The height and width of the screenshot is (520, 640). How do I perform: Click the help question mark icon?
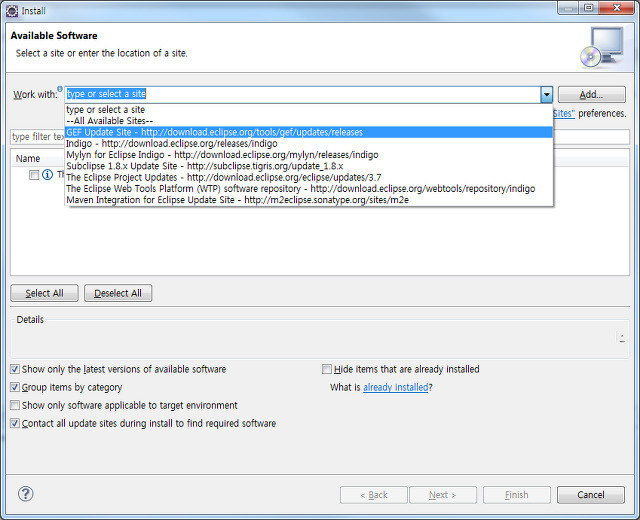click(x=25, y=494)
